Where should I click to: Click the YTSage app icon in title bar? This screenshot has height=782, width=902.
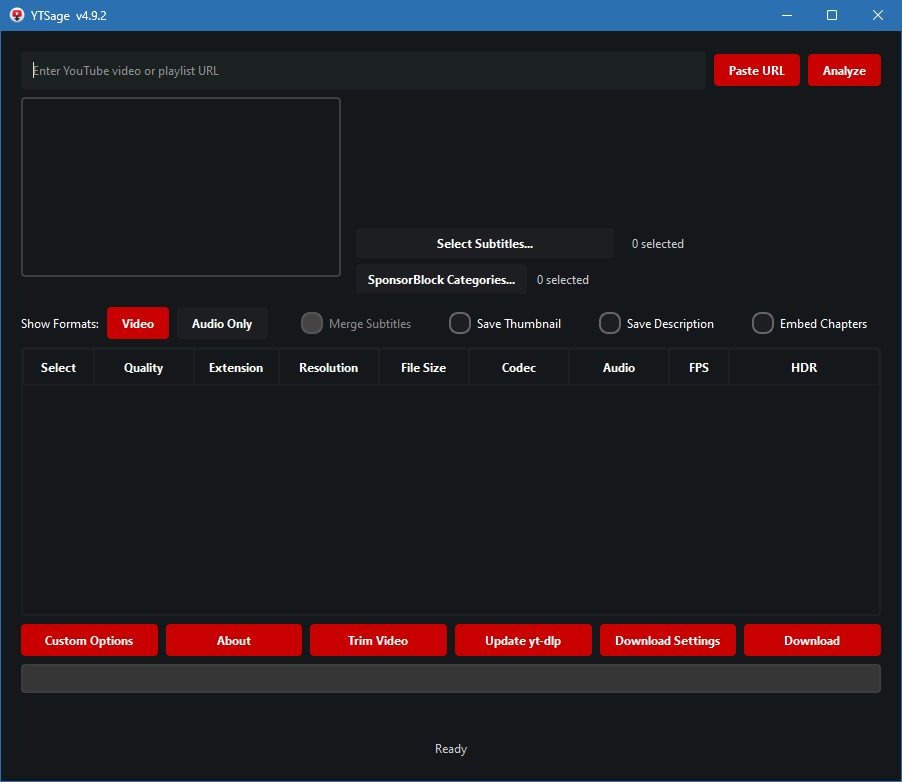17,15
